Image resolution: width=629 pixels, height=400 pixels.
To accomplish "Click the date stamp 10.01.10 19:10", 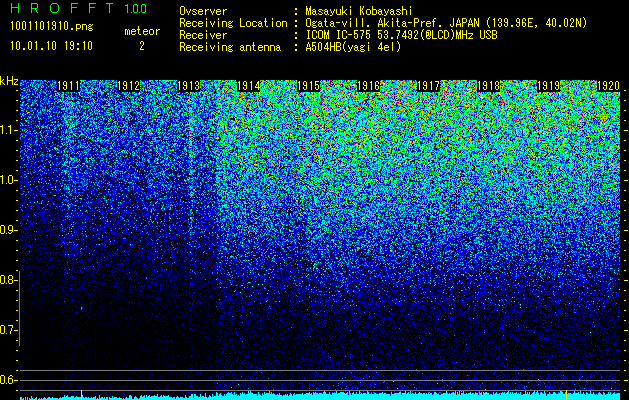I will click(x=52, y=46).
